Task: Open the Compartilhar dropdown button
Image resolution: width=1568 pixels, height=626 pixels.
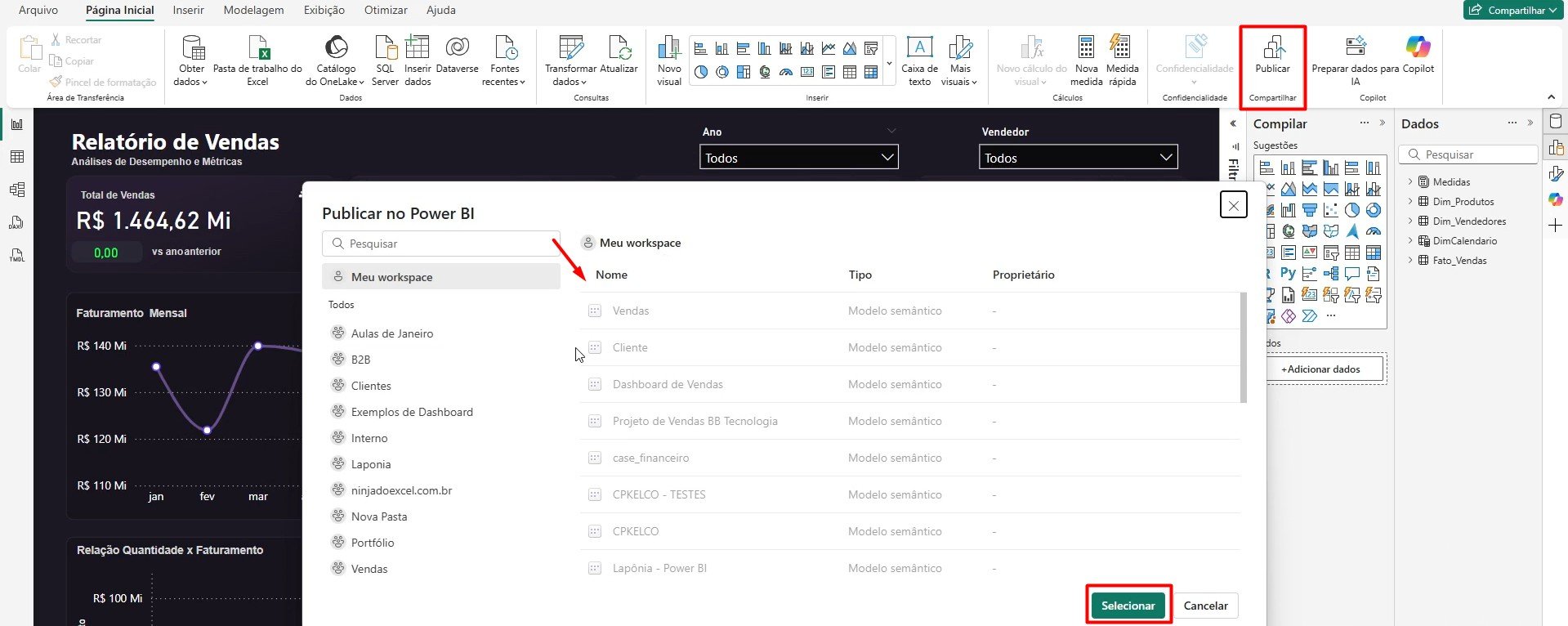Action: tap(1512, 10)
